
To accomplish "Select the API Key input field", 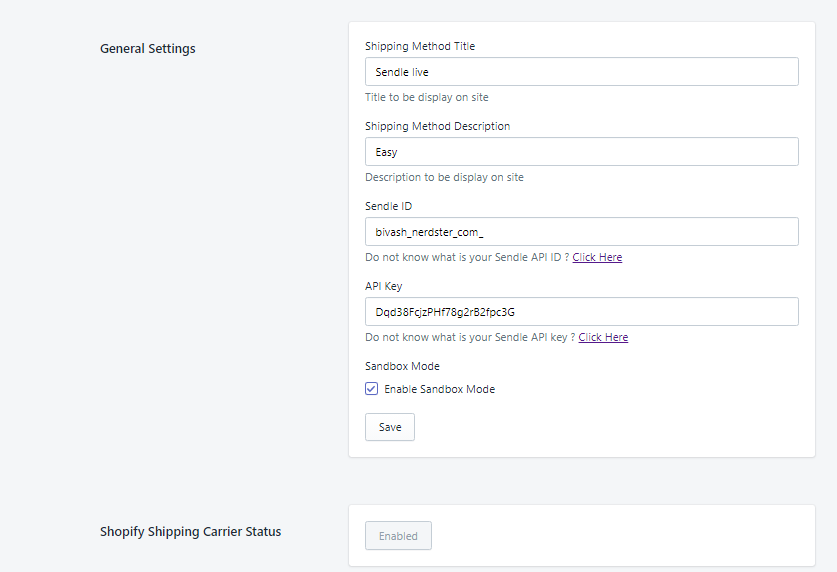I will click(581, 312).
